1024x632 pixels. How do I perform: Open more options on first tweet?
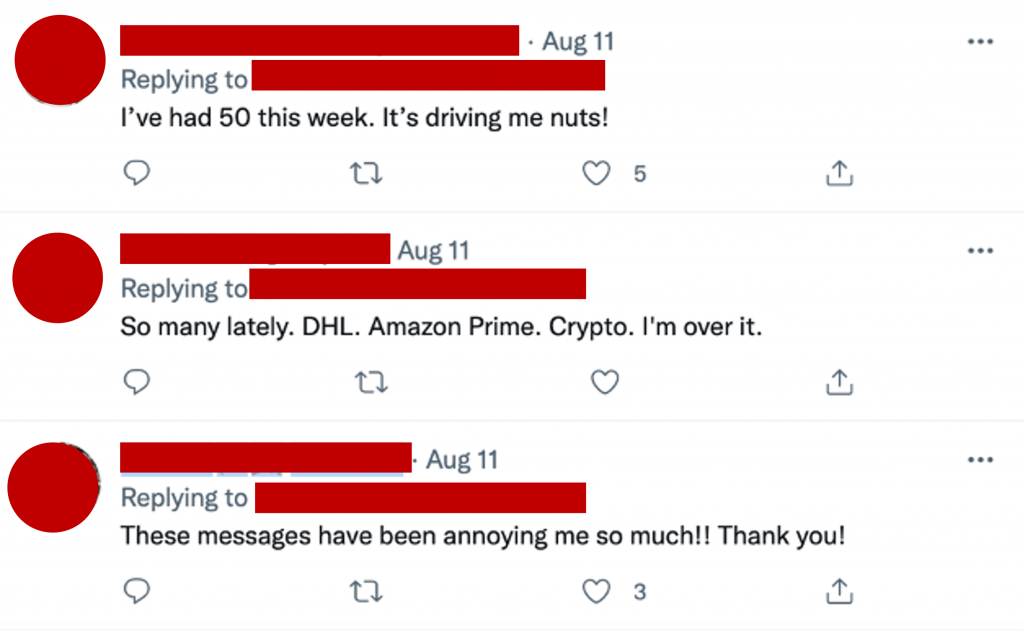[980, 42]
